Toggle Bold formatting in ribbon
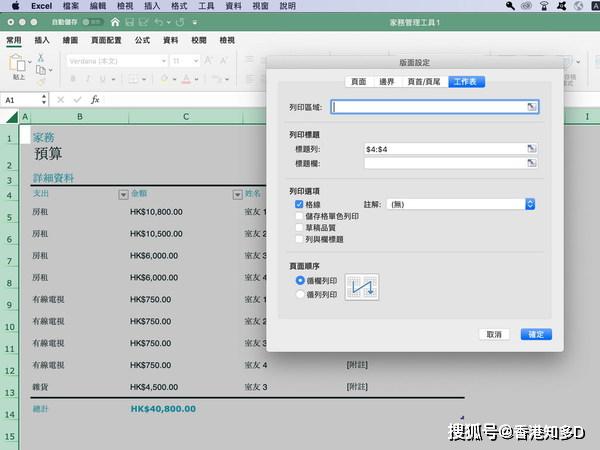 [73, 79]
